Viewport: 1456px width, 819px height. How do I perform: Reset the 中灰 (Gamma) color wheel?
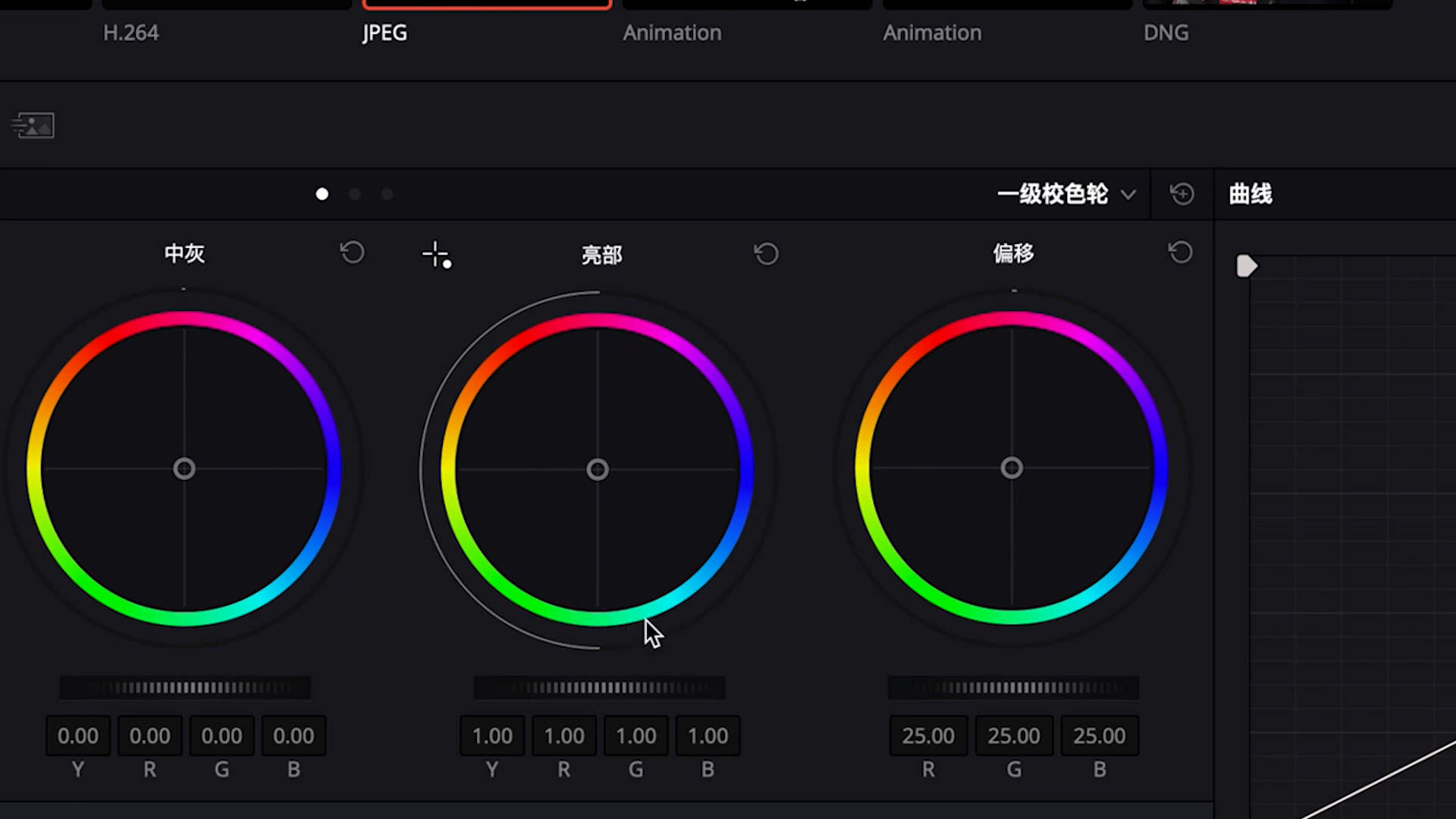click(x=352, y=253)
